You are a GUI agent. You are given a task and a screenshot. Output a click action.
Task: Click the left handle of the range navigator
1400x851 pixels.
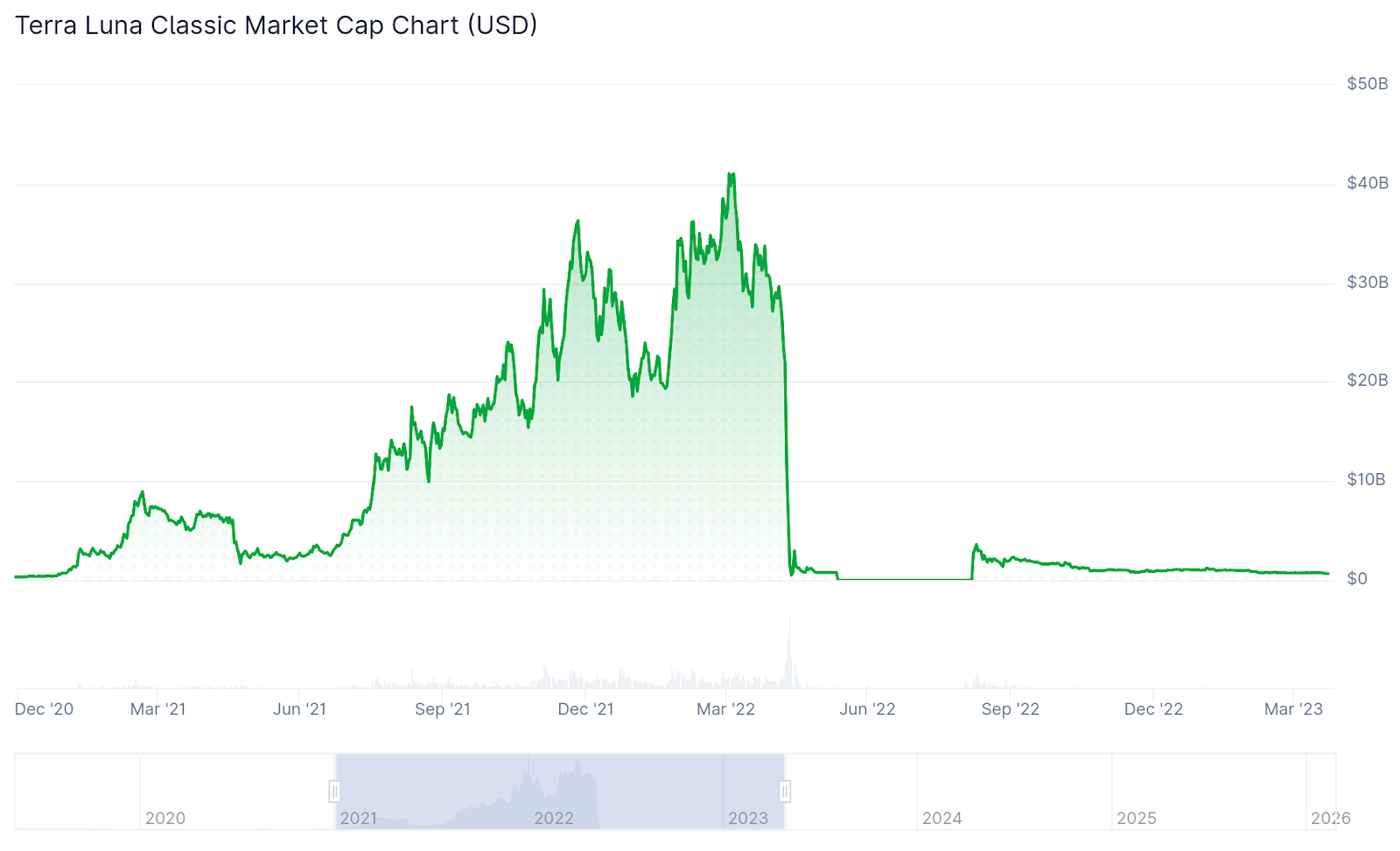[x=334, y=792]
